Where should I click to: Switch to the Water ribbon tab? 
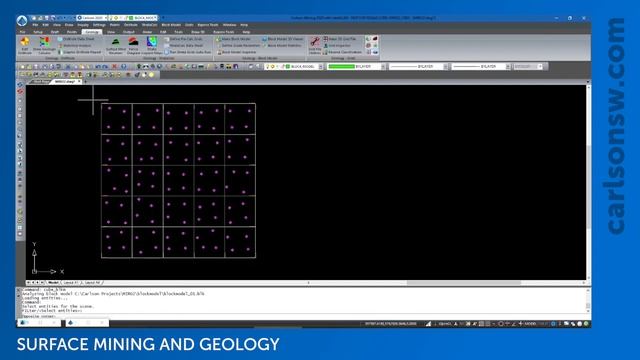(147, 31)
